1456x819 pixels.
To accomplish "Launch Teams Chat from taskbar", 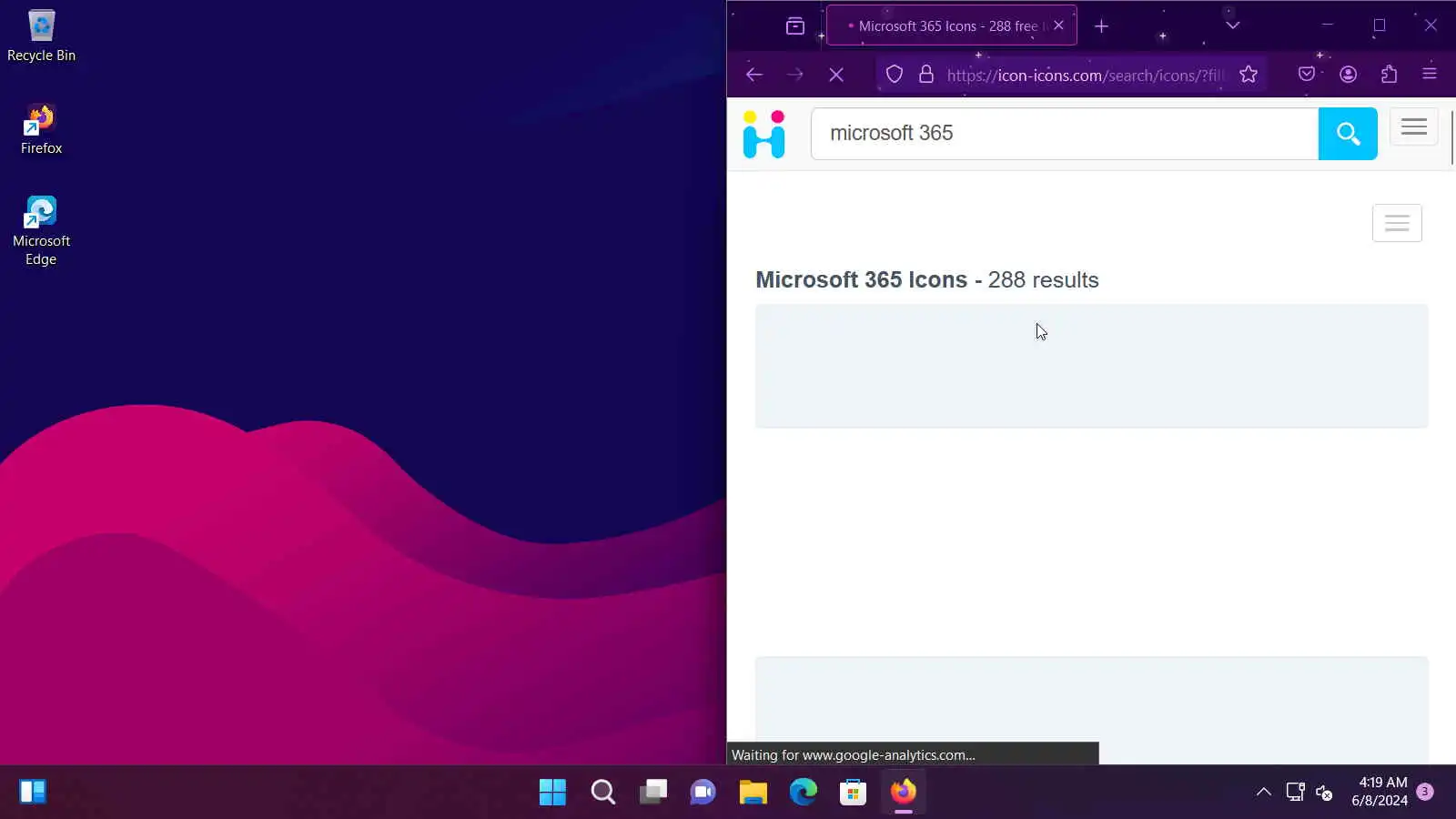I will (703, 792).
